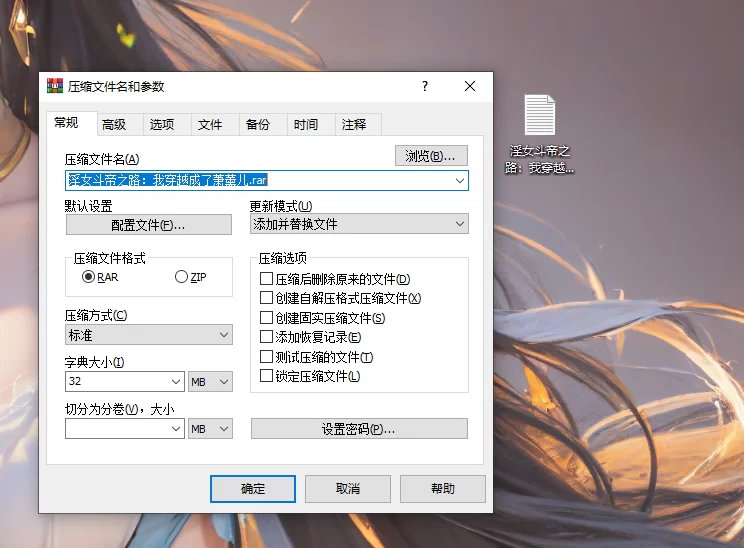Click the question mark help icon
Viewport: 744px width, 548px height.
point(425,86)
